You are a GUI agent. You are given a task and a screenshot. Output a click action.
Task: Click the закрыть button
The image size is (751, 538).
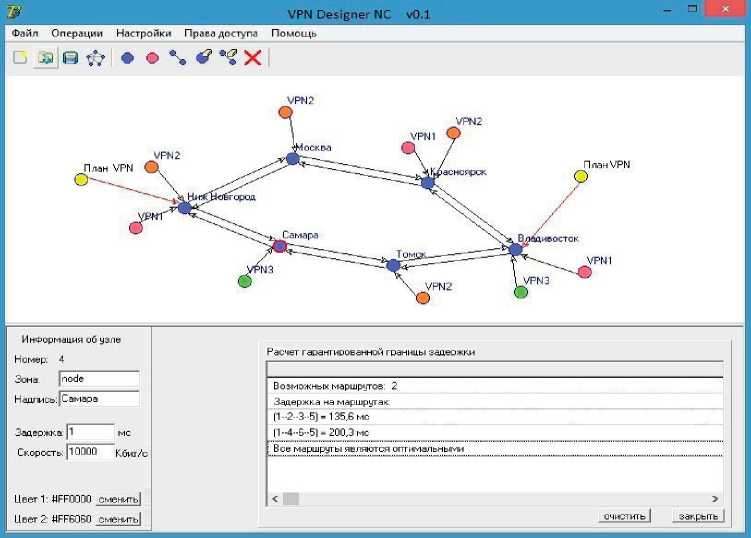[698, 516]
